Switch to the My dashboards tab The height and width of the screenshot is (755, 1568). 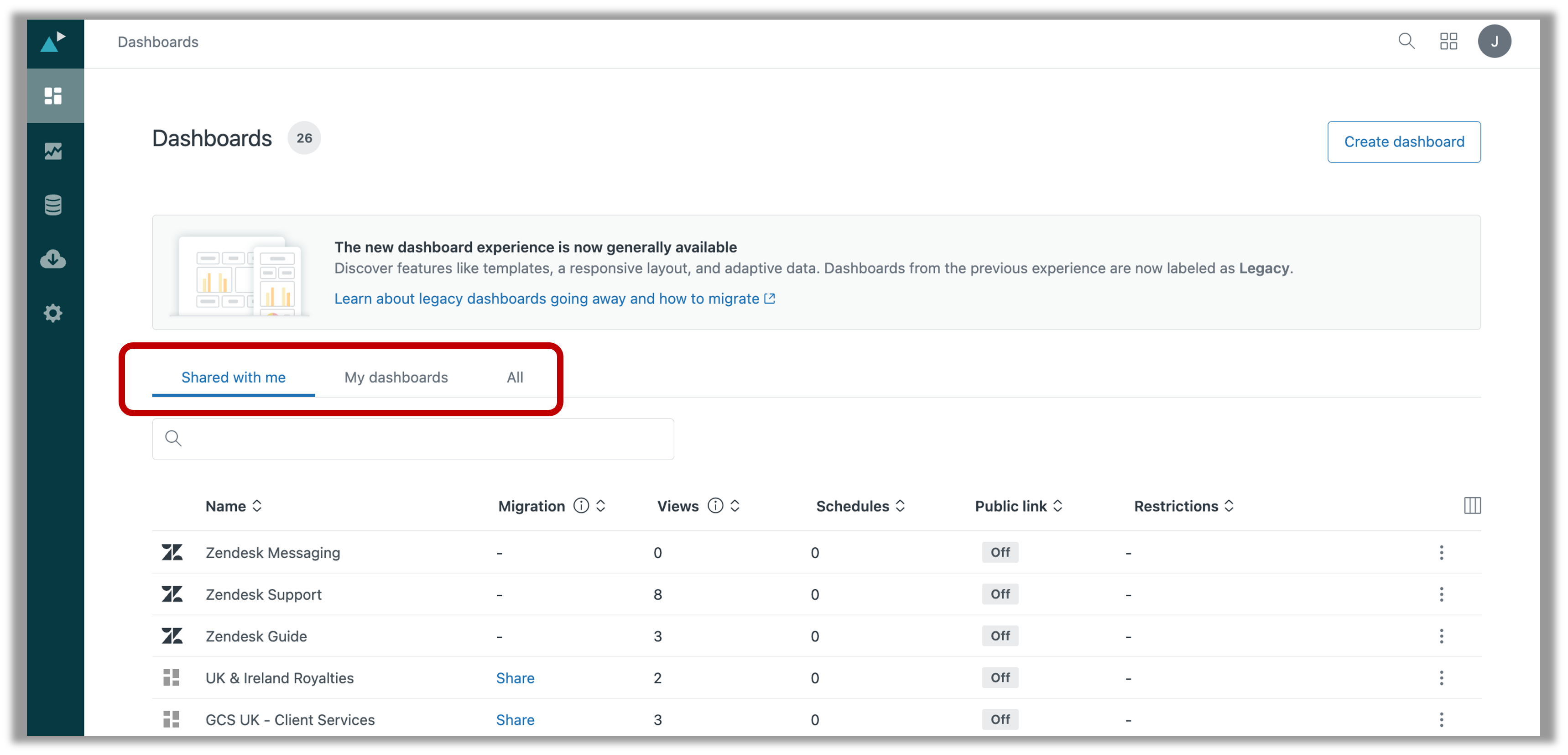click(396, 377)
